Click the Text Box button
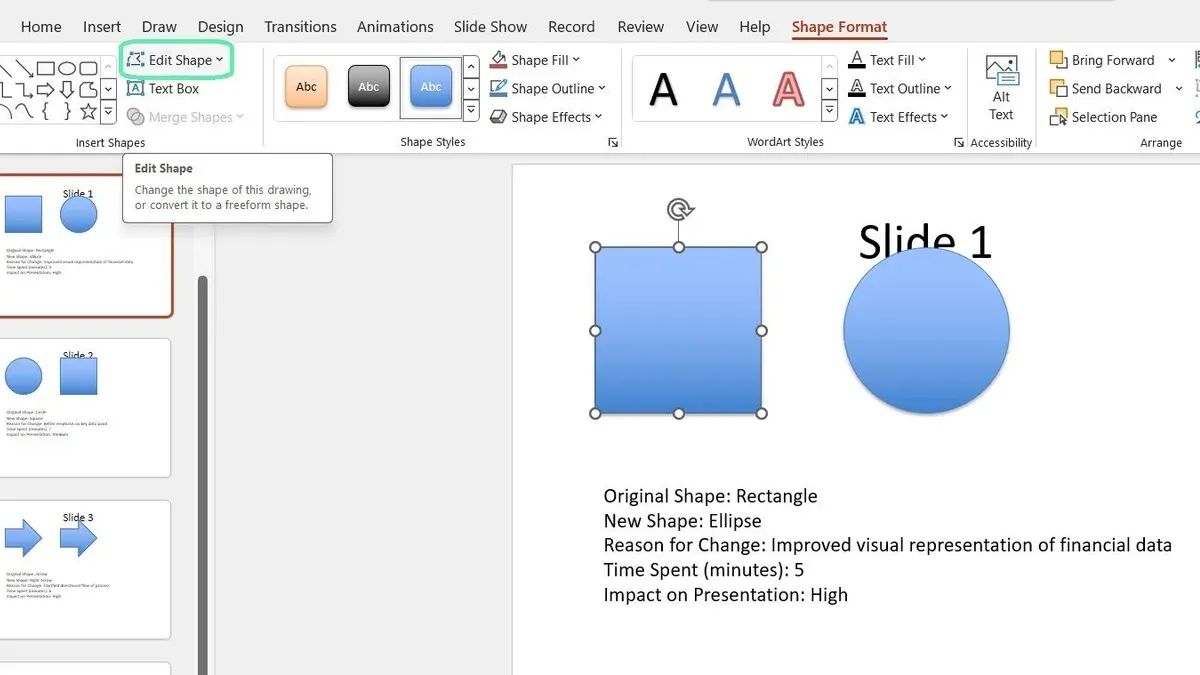This screenshot has height=675, width=1200. pyautogui.click(x=164, y=88)
